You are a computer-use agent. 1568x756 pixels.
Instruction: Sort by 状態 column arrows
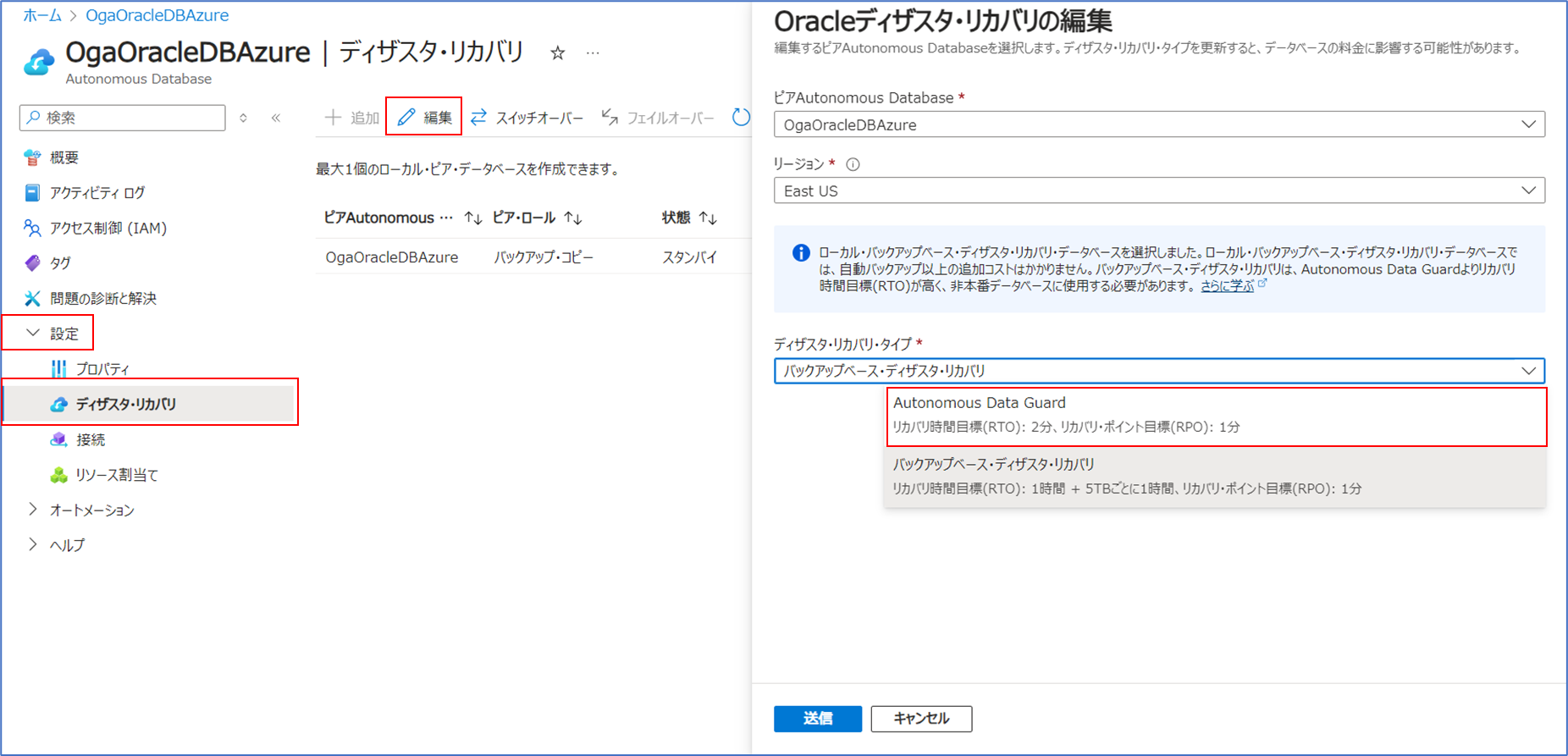click(709, 218)
